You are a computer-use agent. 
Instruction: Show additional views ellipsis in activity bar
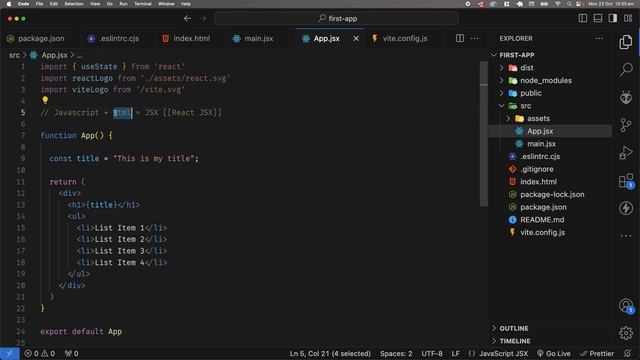(626, 236)
